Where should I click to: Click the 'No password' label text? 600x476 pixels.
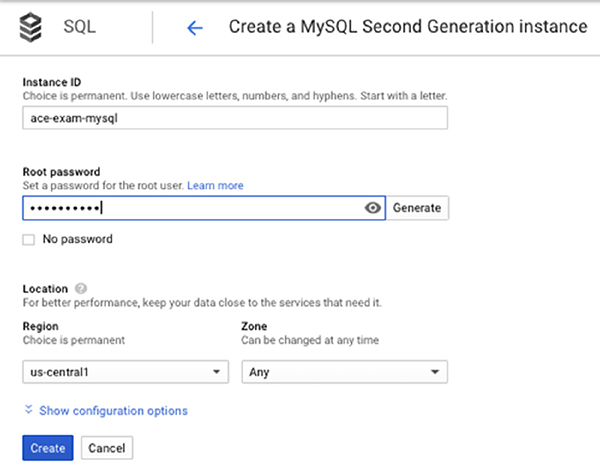[x=78, y=239]
